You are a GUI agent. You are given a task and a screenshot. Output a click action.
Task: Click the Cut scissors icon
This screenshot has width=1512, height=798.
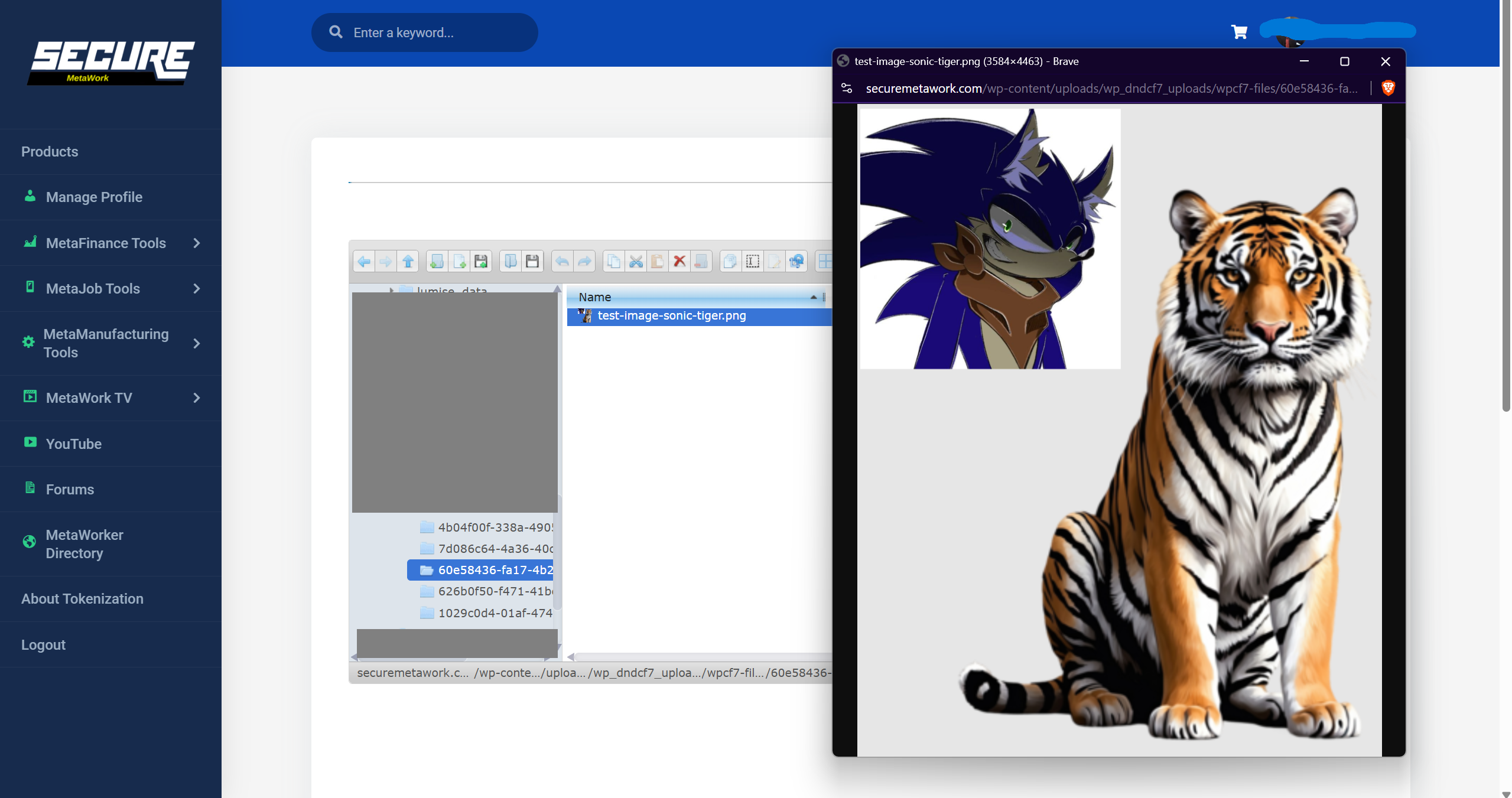tap(636, 261)
